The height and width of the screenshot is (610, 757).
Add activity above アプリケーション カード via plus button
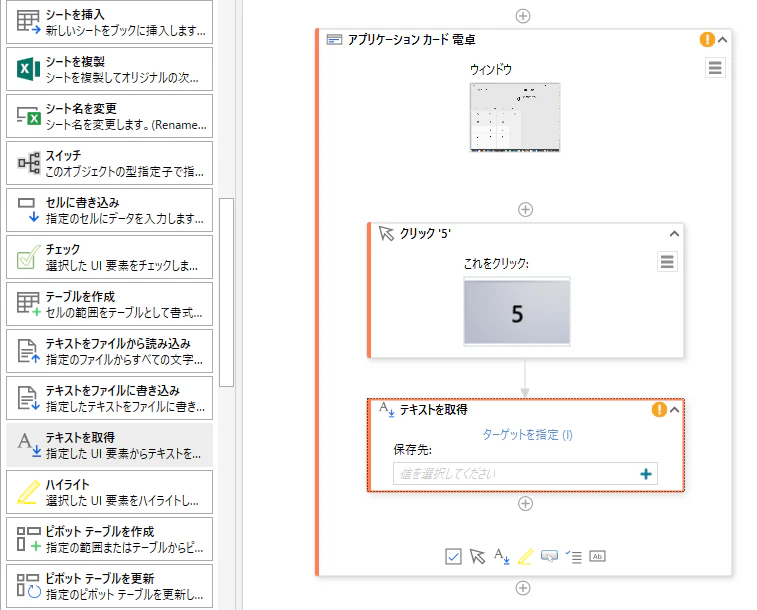tap(523, 16)
